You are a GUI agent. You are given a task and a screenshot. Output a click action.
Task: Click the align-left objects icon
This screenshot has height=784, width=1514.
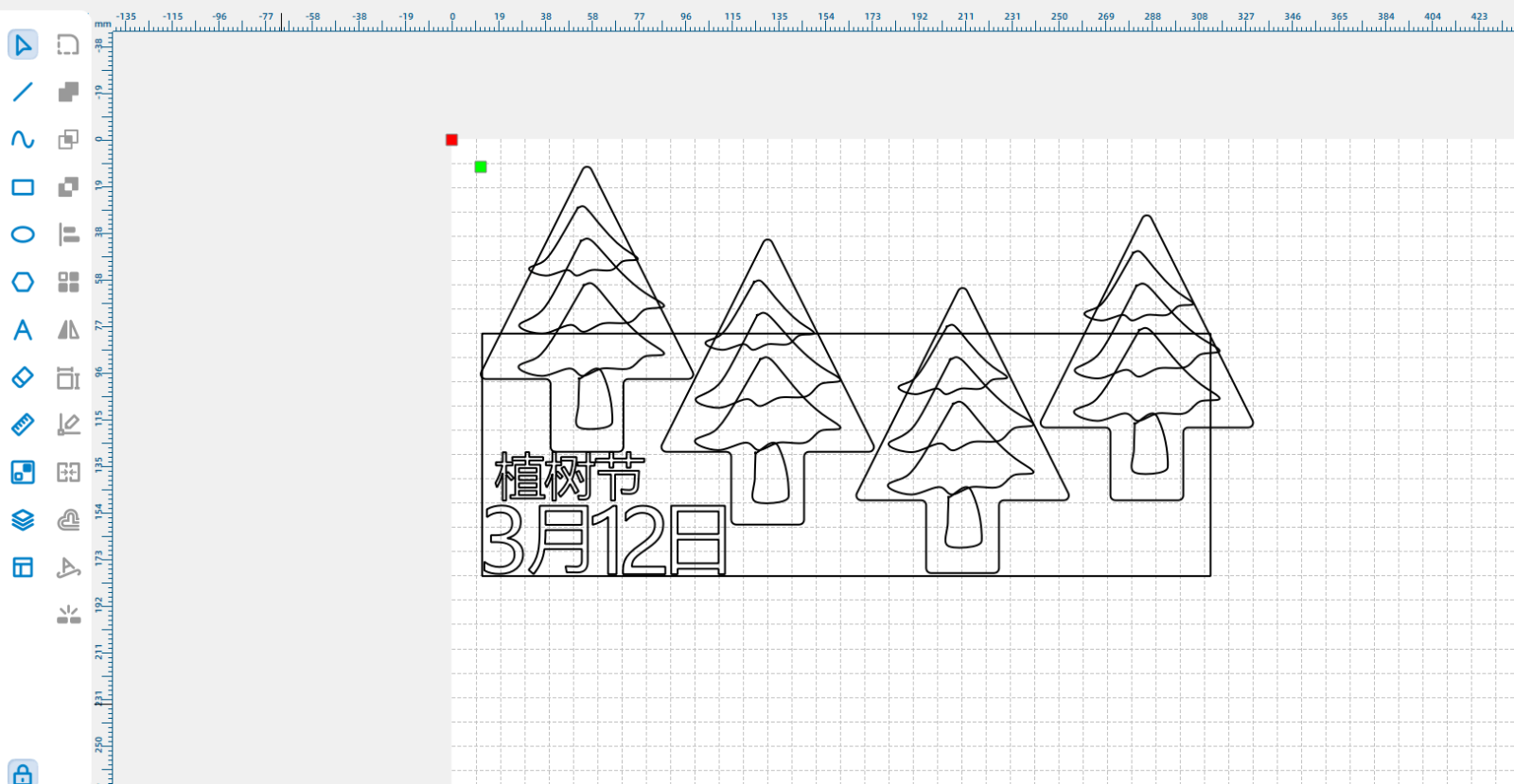click(68, 235)
